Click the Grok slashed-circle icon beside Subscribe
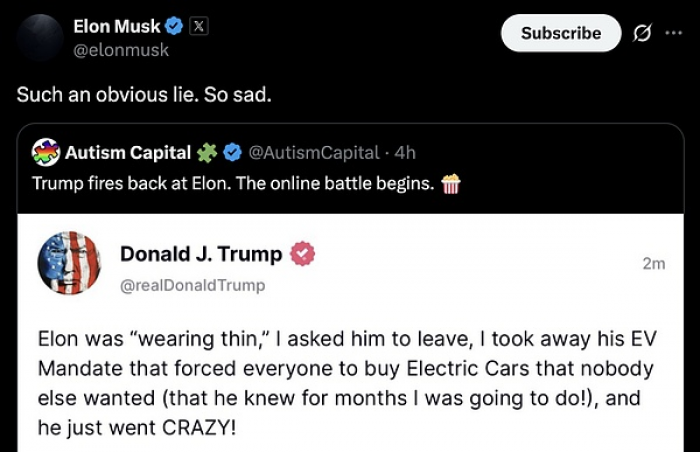This screenshot has width=700, height=452. point(642,33)
